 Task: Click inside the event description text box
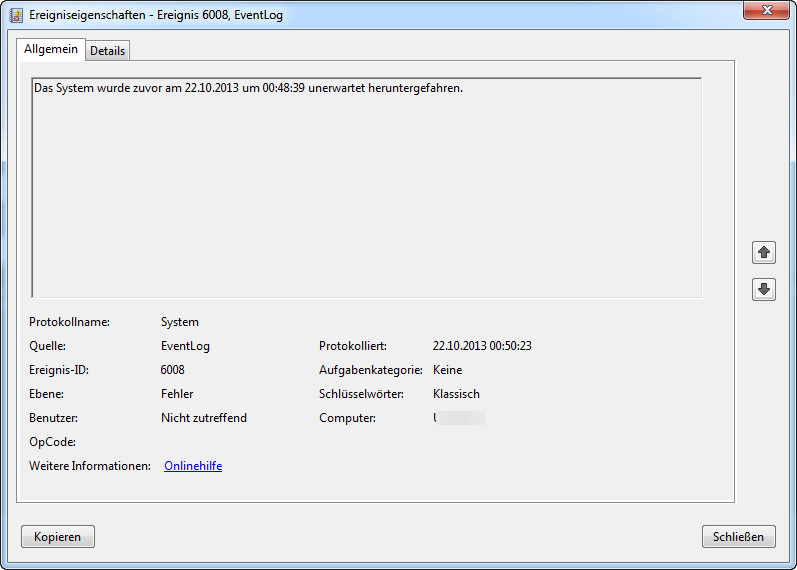click(x=366, y=200)
